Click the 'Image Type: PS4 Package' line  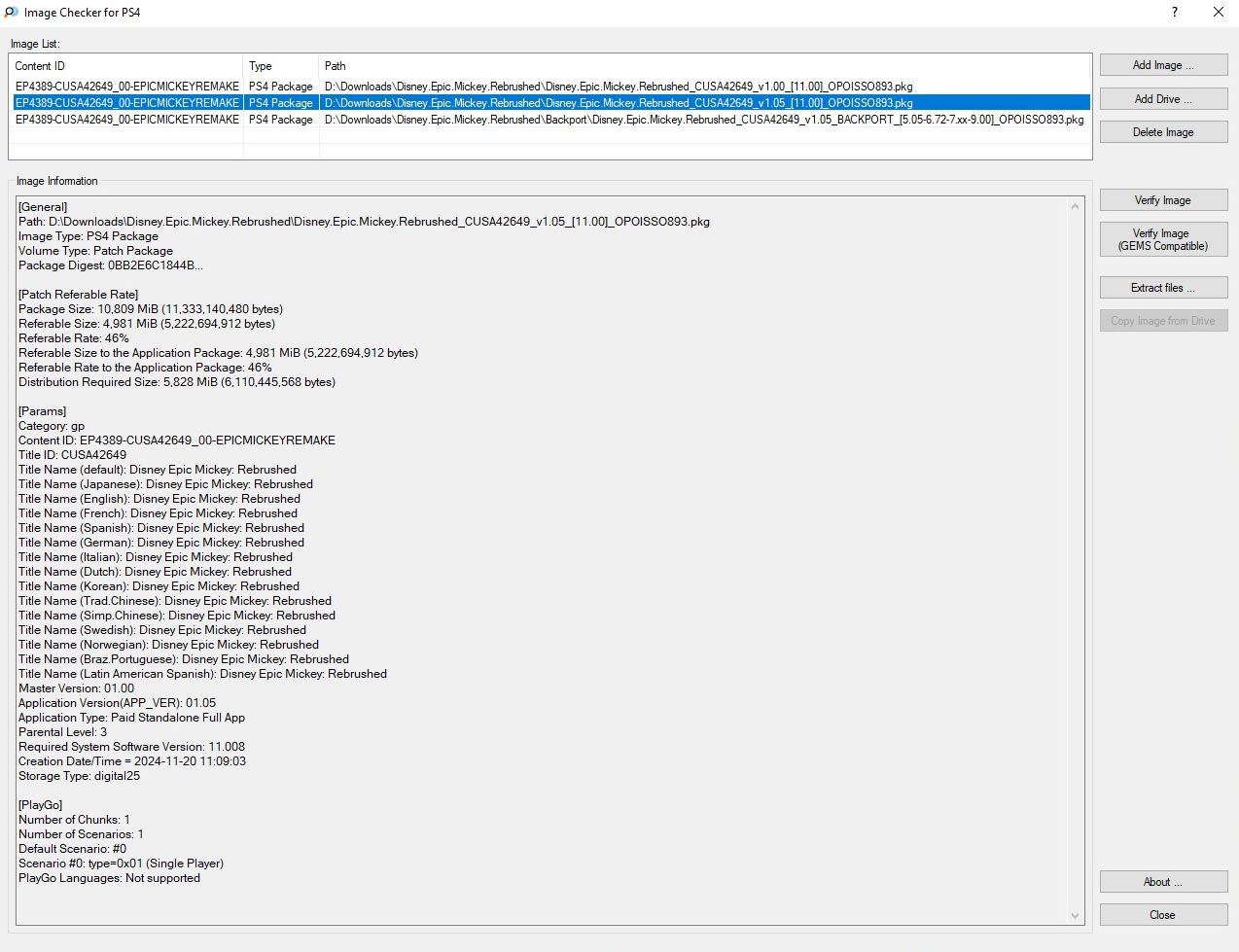pos(88,236)
